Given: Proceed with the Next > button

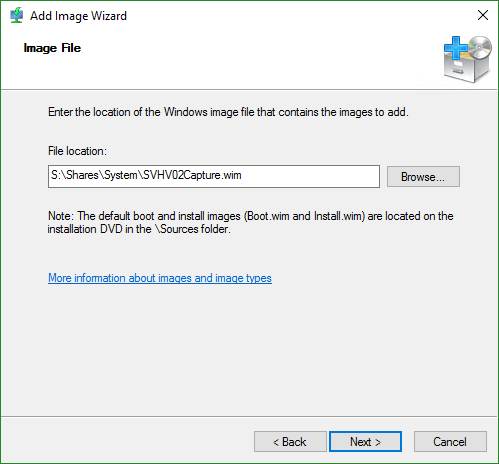Looking at the screenshot, I should tap(365, 442).
